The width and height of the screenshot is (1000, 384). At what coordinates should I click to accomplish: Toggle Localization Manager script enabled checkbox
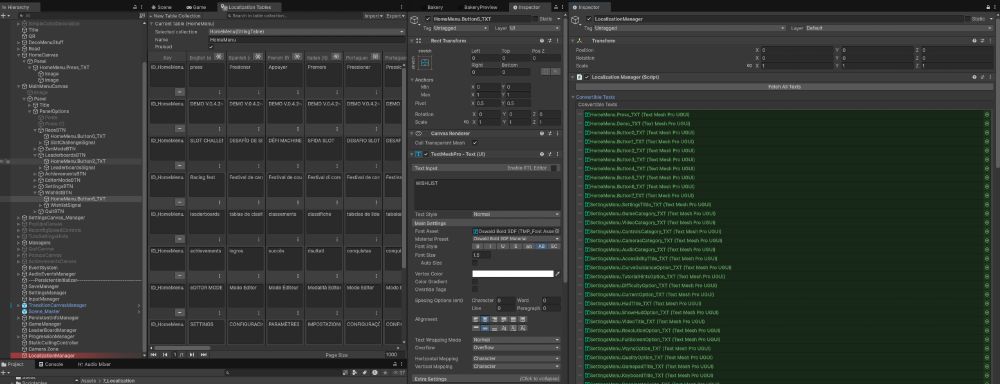pos(587,77)
